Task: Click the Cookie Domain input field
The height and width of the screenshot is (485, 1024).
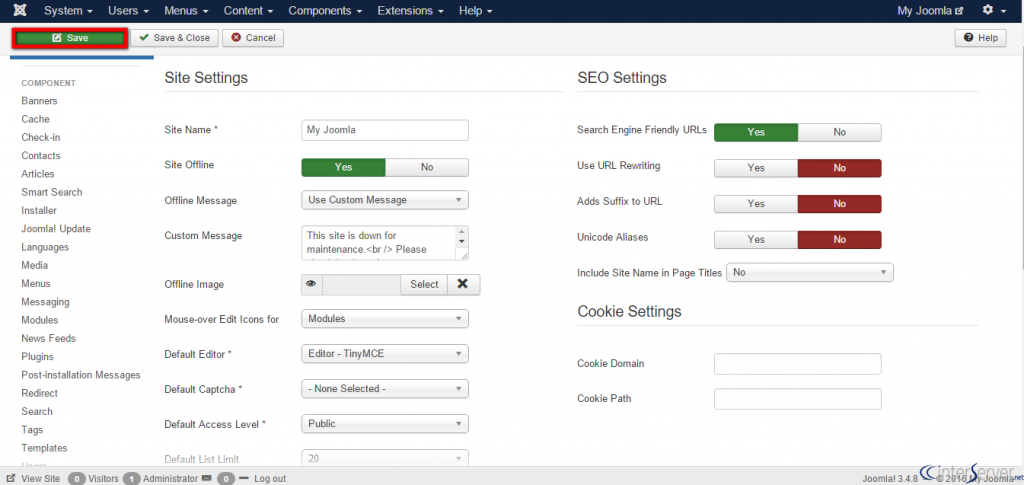Action: (798, 364)
